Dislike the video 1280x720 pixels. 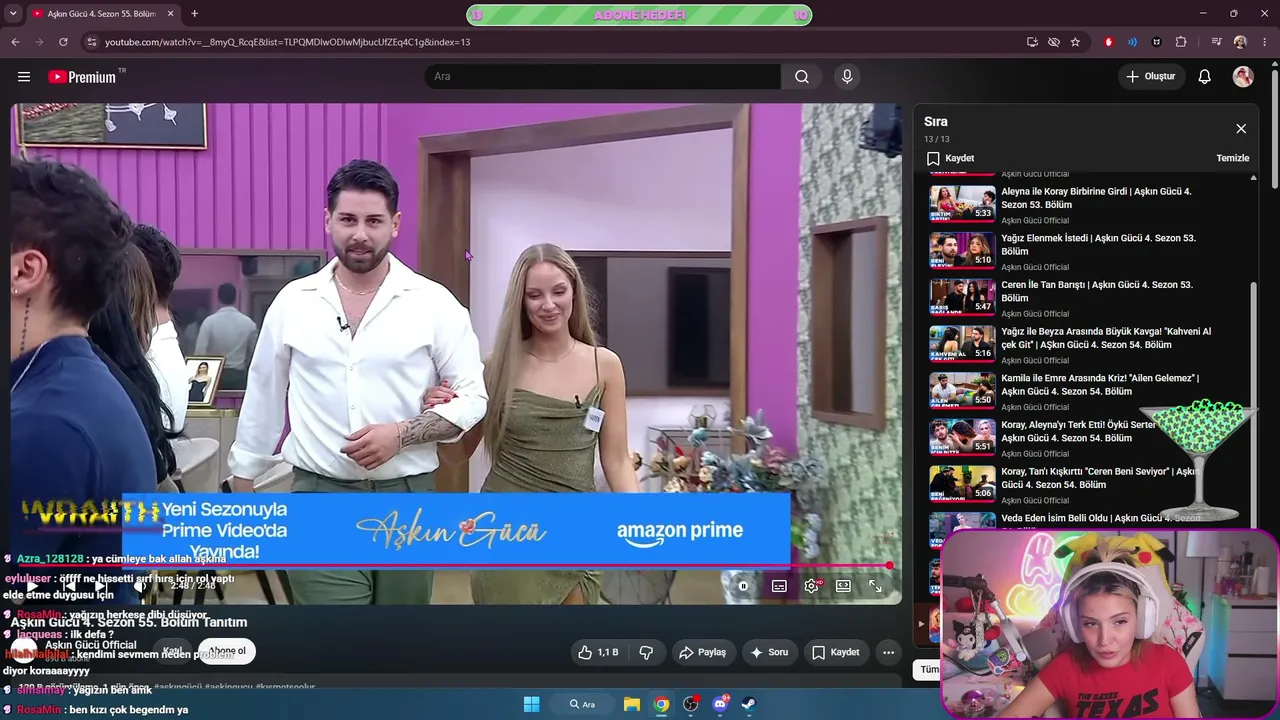pyautogui.click(x=646, y=652)
